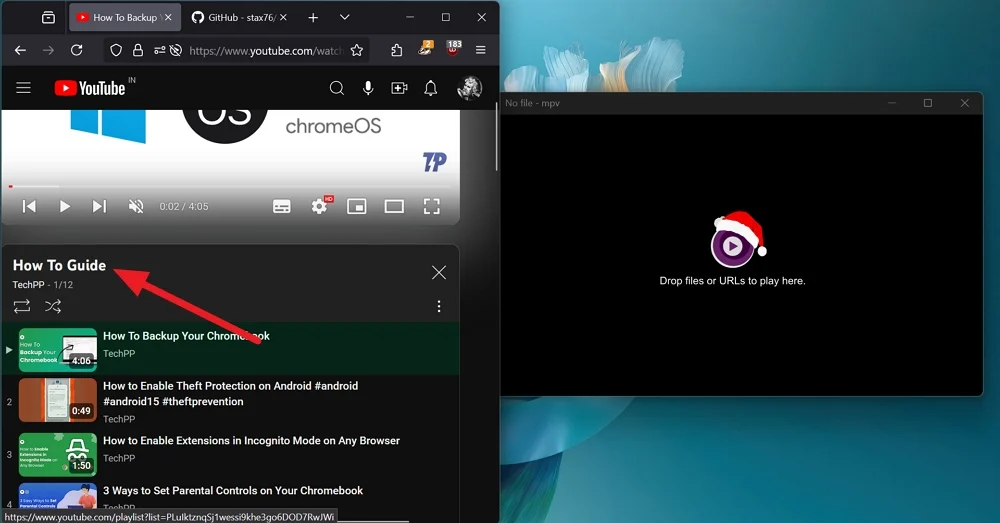Enable loop playlist
The image size is (1000, 523).
[x=22, y=307]
